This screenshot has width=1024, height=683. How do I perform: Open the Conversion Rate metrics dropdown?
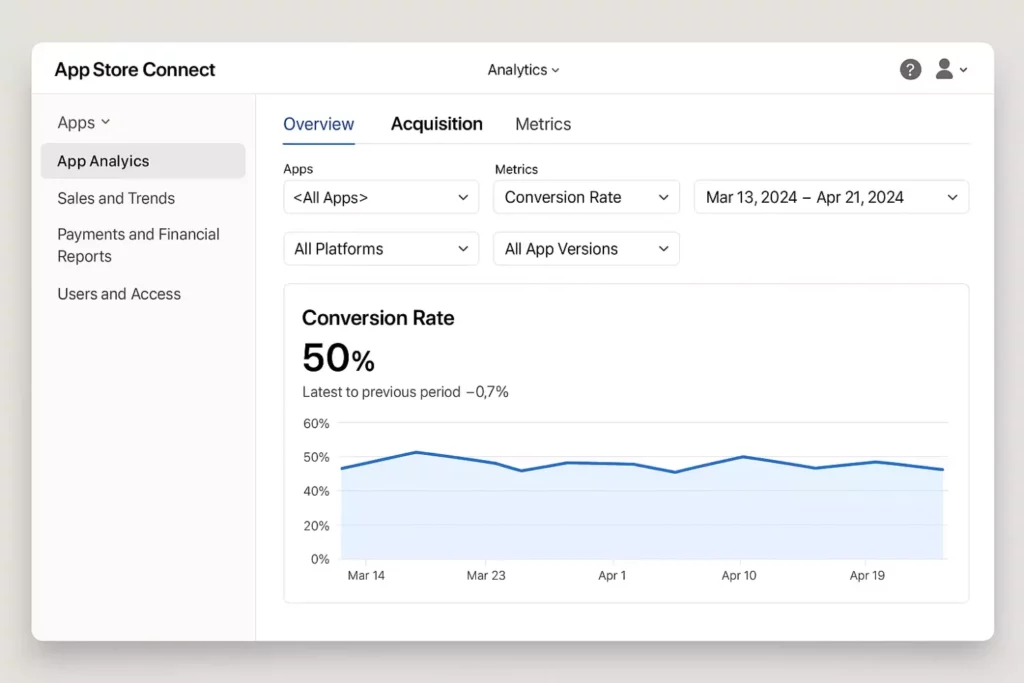(586, 197)
